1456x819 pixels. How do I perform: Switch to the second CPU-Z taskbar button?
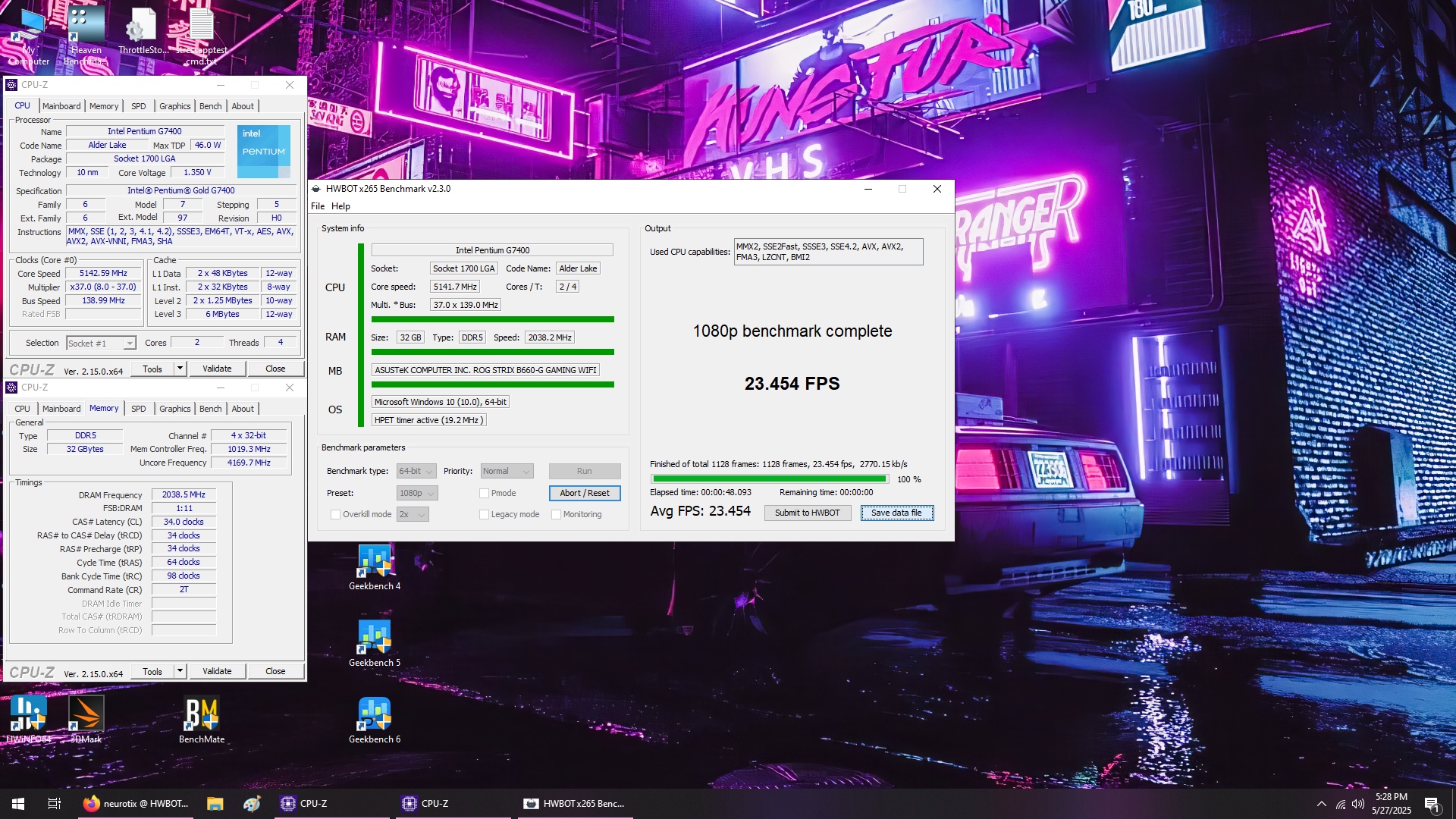(x=453, y=804)
